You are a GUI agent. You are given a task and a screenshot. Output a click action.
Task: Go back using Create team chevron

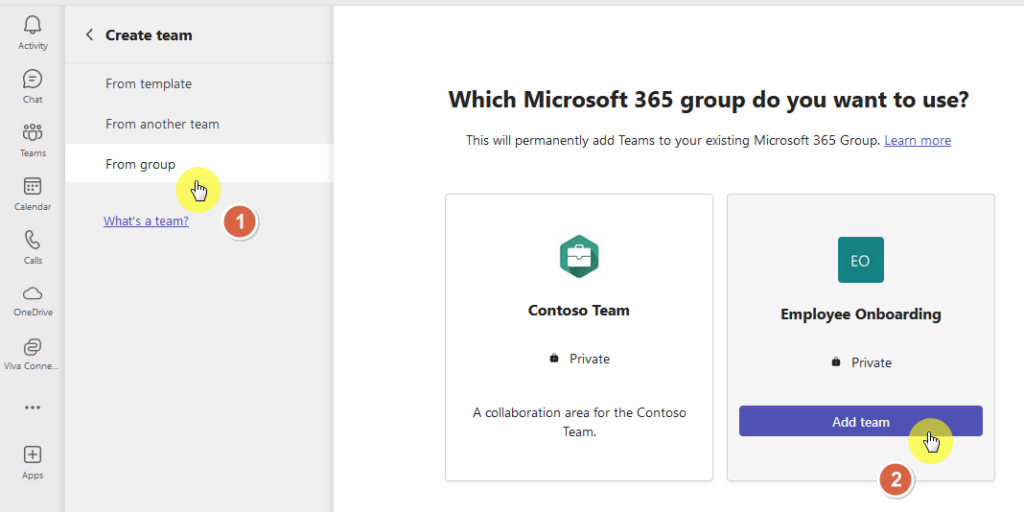89,35
